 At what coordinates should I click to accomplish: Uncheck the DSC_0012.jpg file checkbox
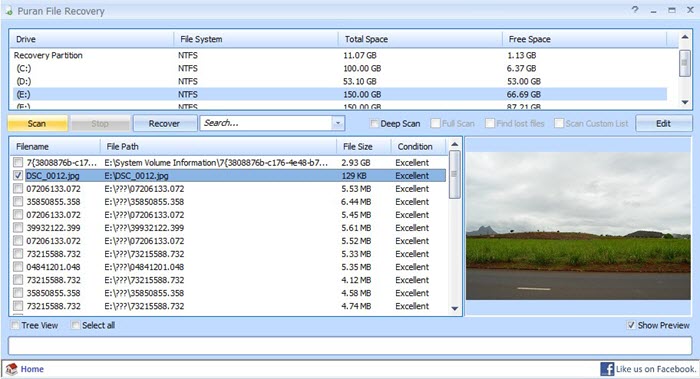pos(18,175)
